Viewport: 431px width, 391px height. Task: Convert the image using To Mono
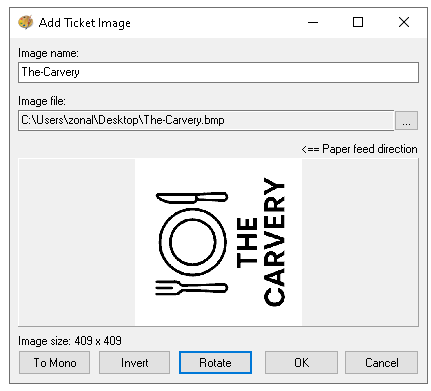point(55,362)
